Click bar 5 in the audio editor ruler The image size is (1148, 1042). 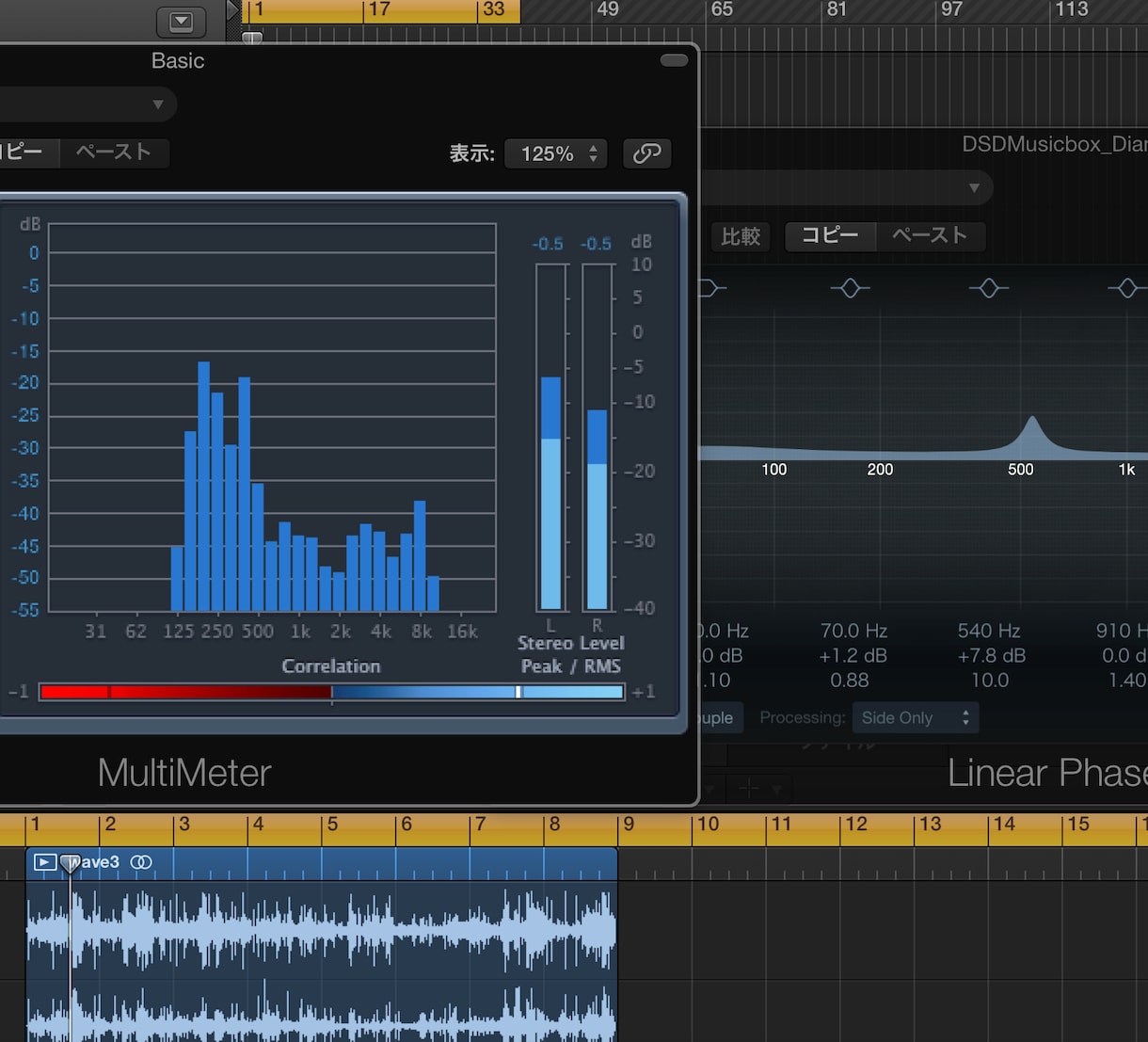click(332, 825)
